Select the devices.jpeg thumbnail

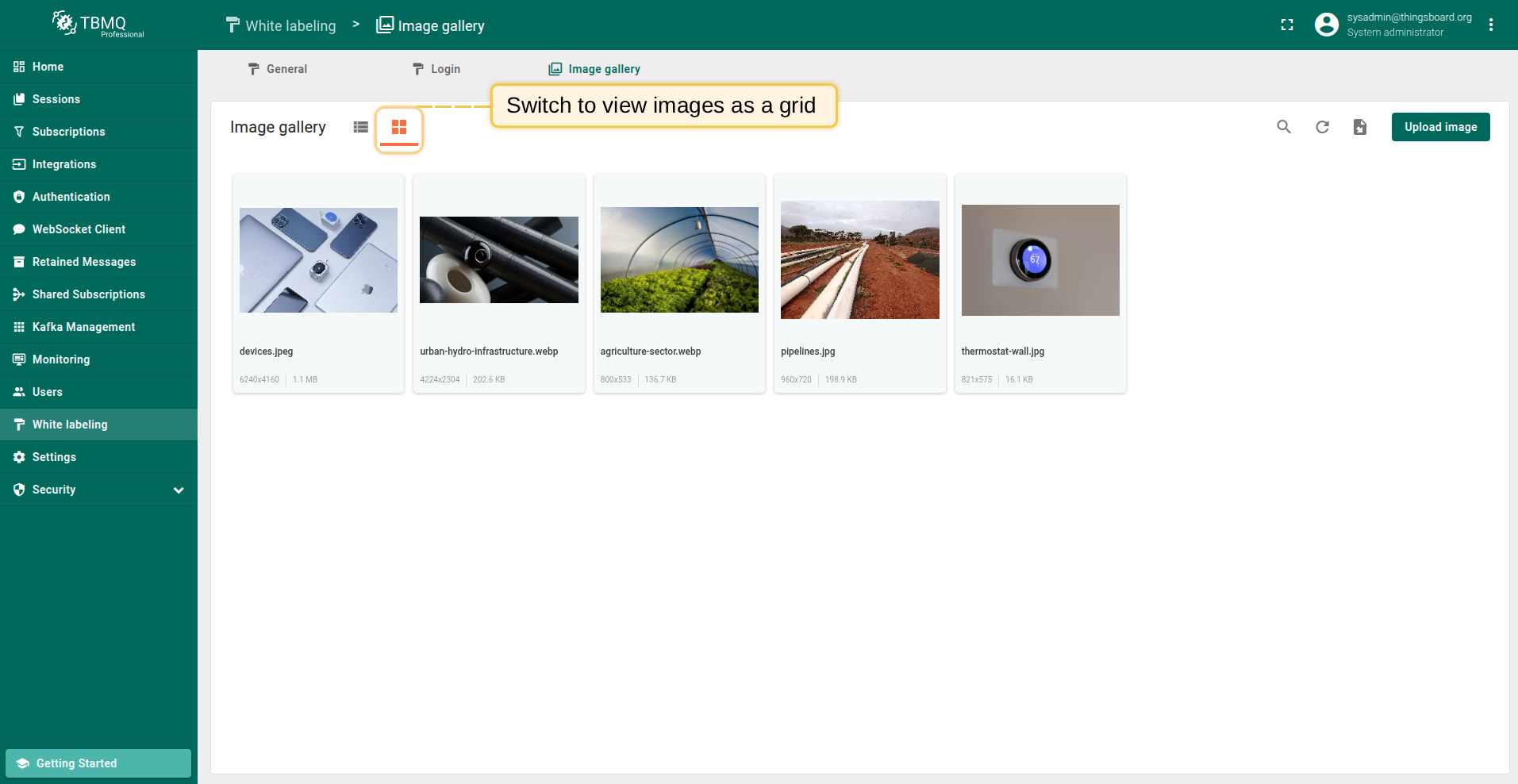click(x=318, y=260)
